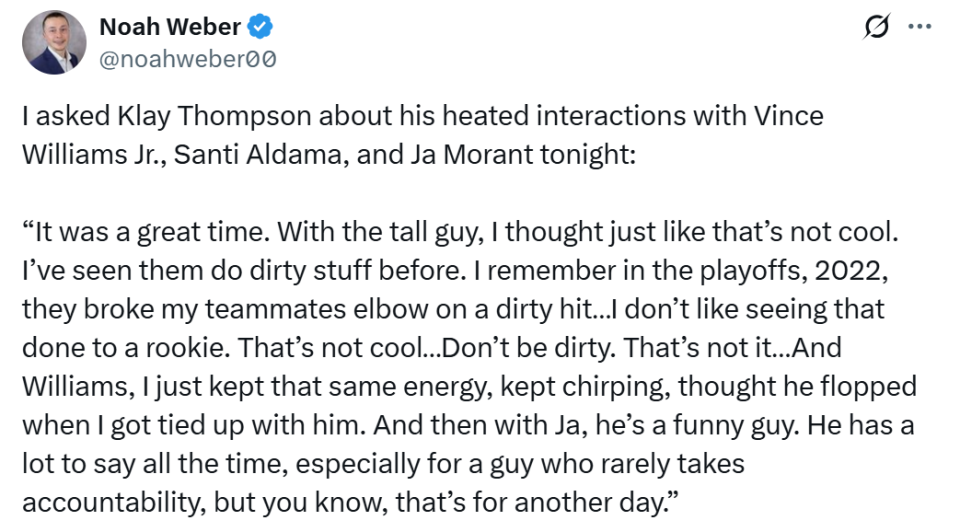Screen dimensions: 960x532
Task: Open the three-dot more options menu
Action: click(919, 27)
